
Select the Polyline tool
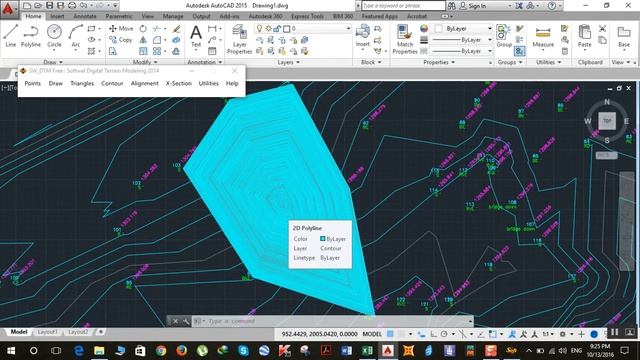pos(31,36)
